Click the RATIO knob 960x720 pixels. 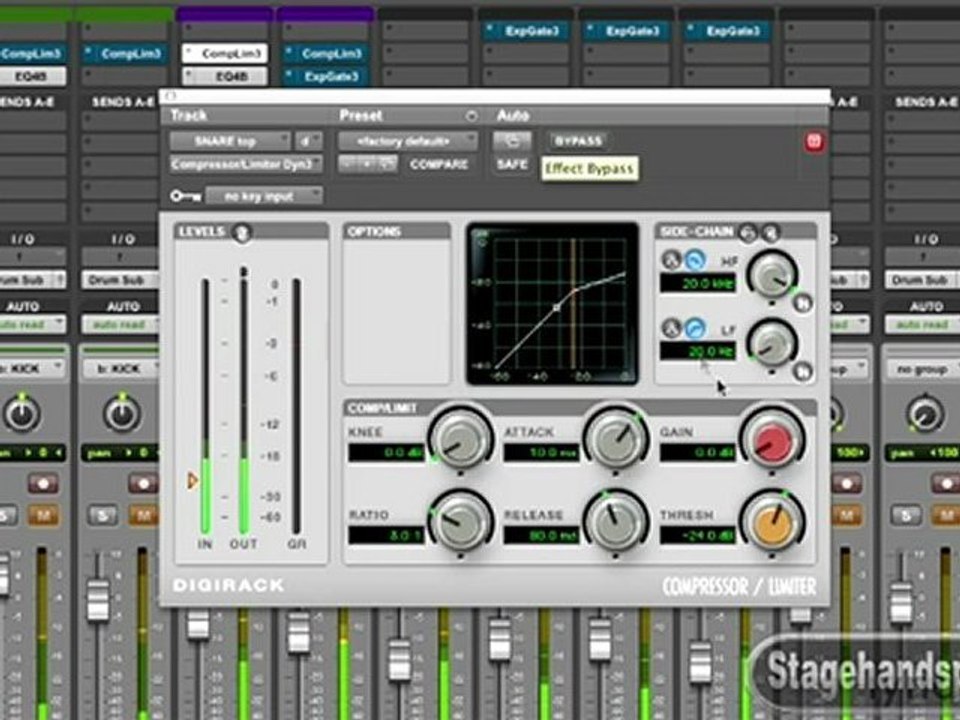coord(460,522)
